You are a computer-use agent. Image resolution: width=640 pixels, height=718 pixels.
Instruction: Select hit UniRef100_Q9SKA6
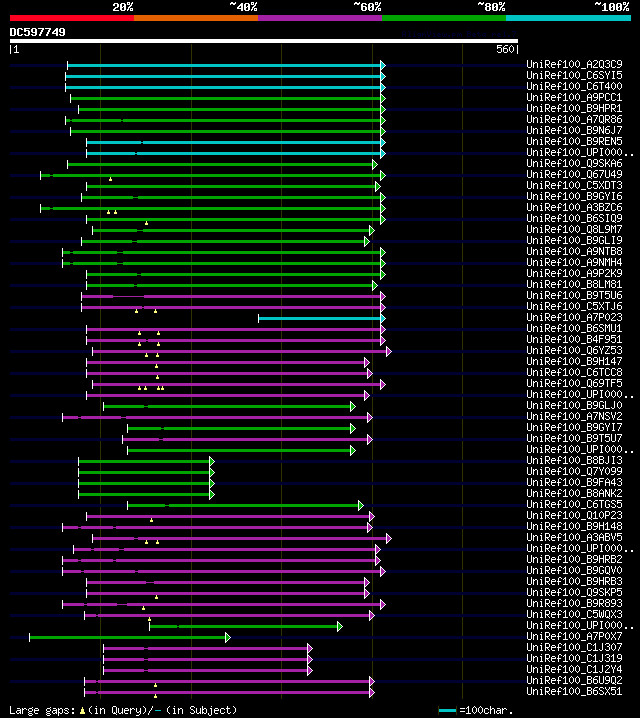click(x=574, y=163)
